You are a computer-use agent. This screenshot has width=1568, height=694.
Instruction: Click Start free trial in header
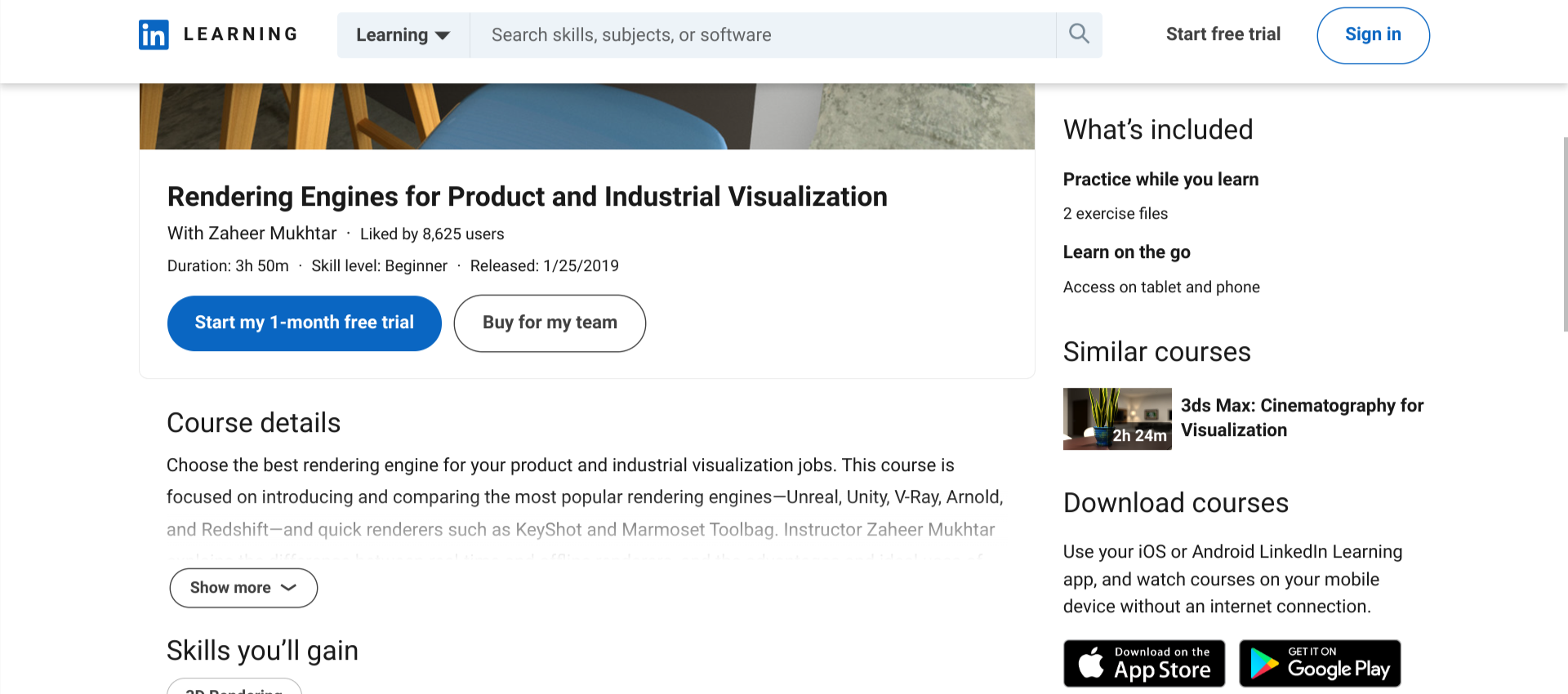(x=1223, y=34)
